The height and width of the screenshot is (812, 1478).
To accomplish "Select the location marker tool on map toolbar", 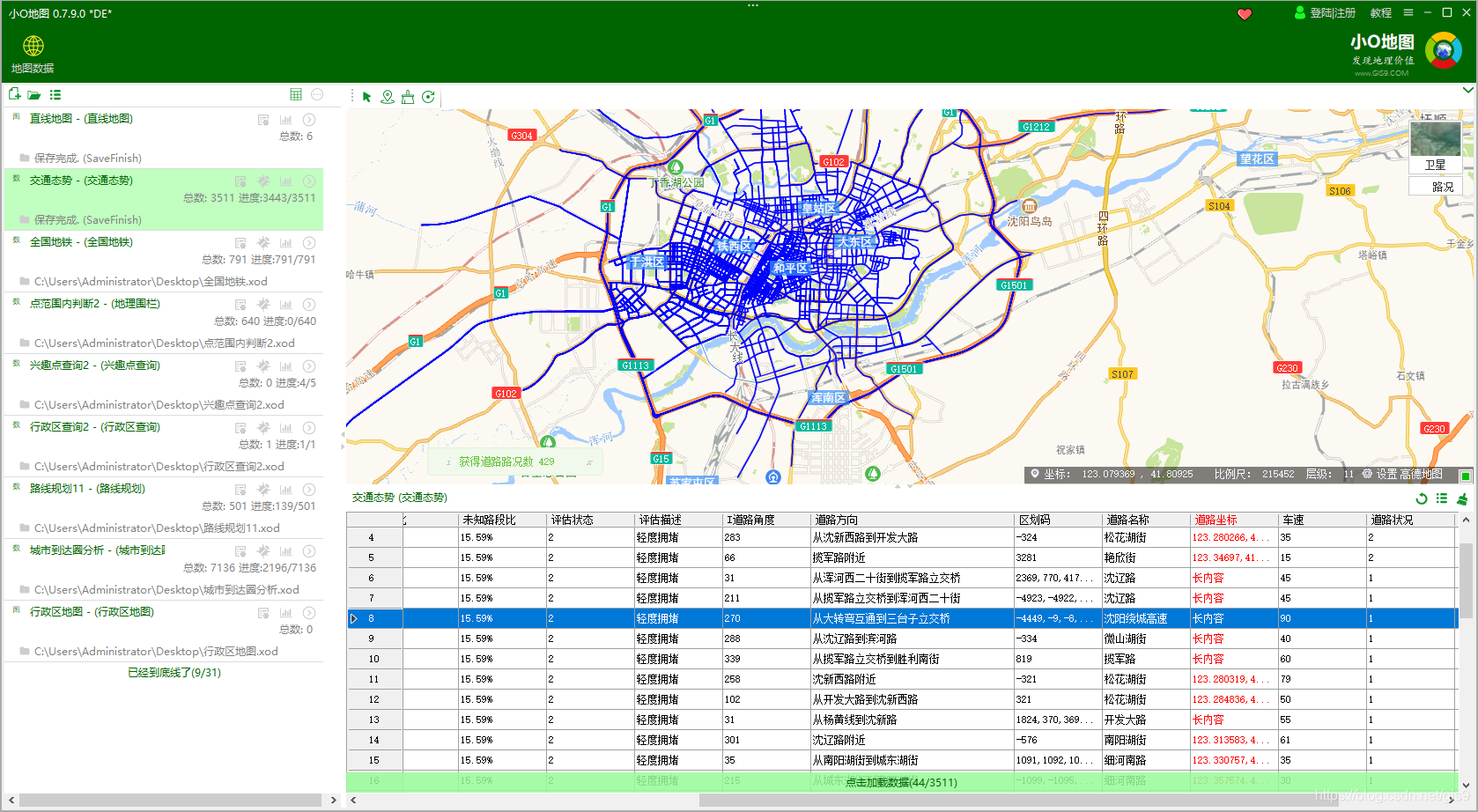I will tap(387, 97).
